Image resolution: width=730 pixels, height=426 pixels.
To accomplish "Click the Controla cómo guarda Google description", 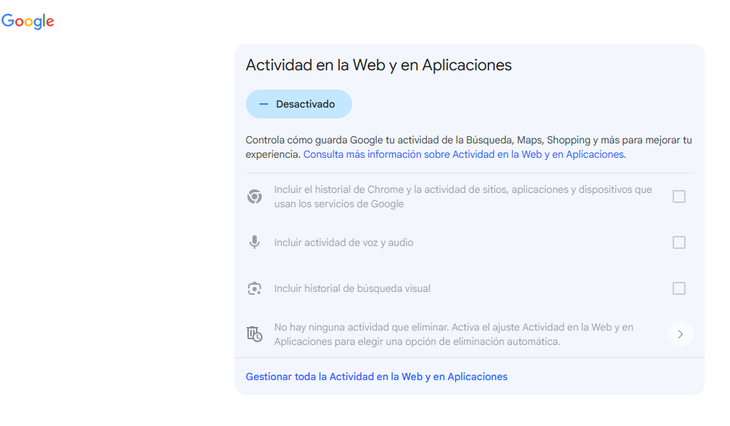I will click(469, 147).
